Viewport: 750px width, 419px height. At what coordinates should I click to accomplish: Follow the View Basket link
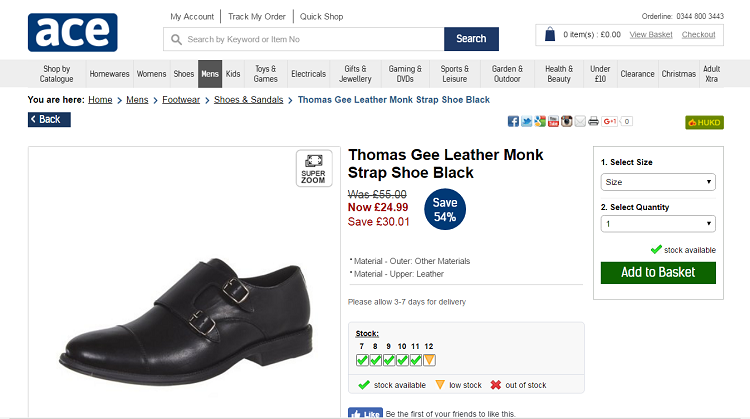click(651, 35)
